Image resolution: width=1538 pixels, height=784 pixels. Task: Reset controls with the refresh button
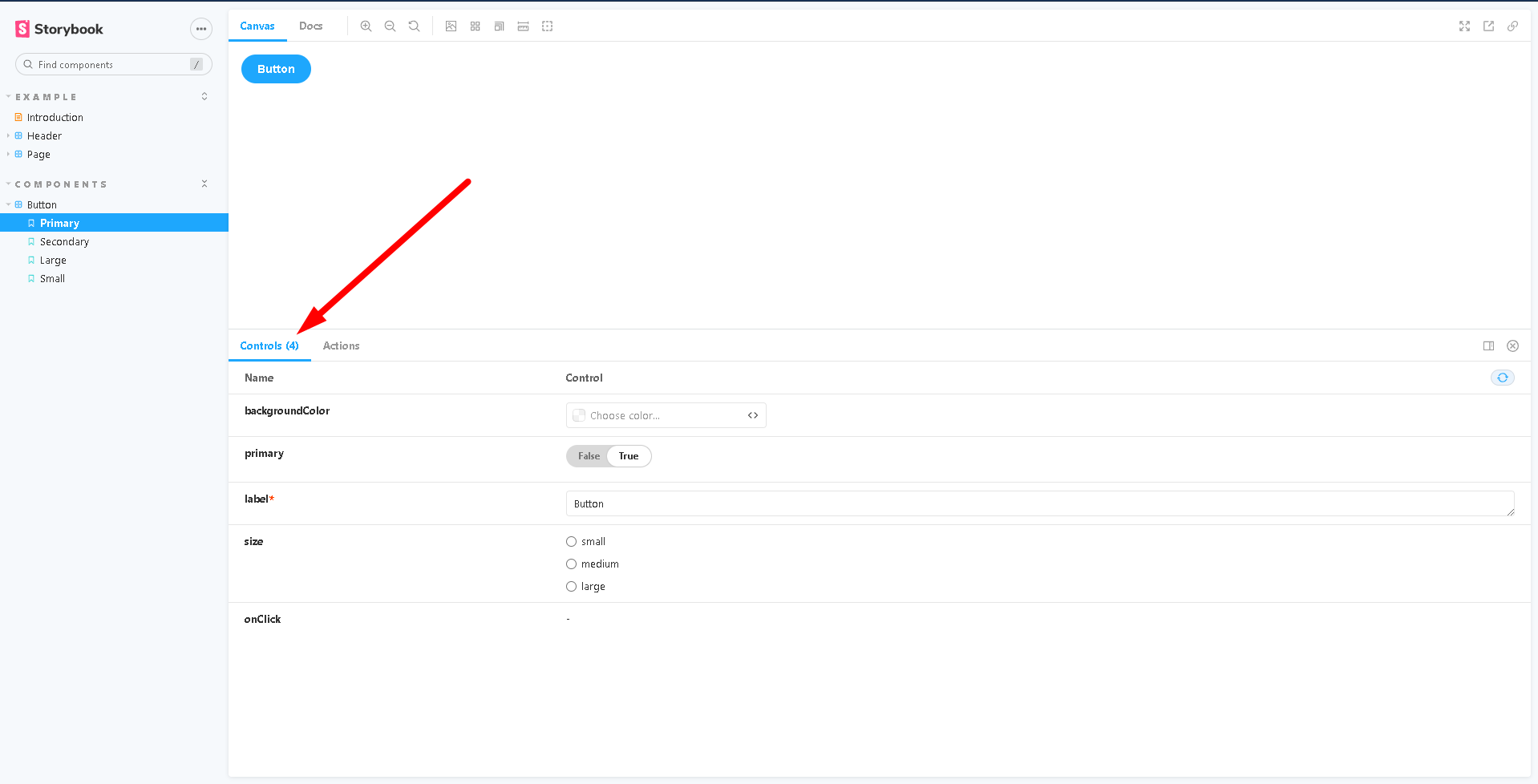pos(1502,378)
